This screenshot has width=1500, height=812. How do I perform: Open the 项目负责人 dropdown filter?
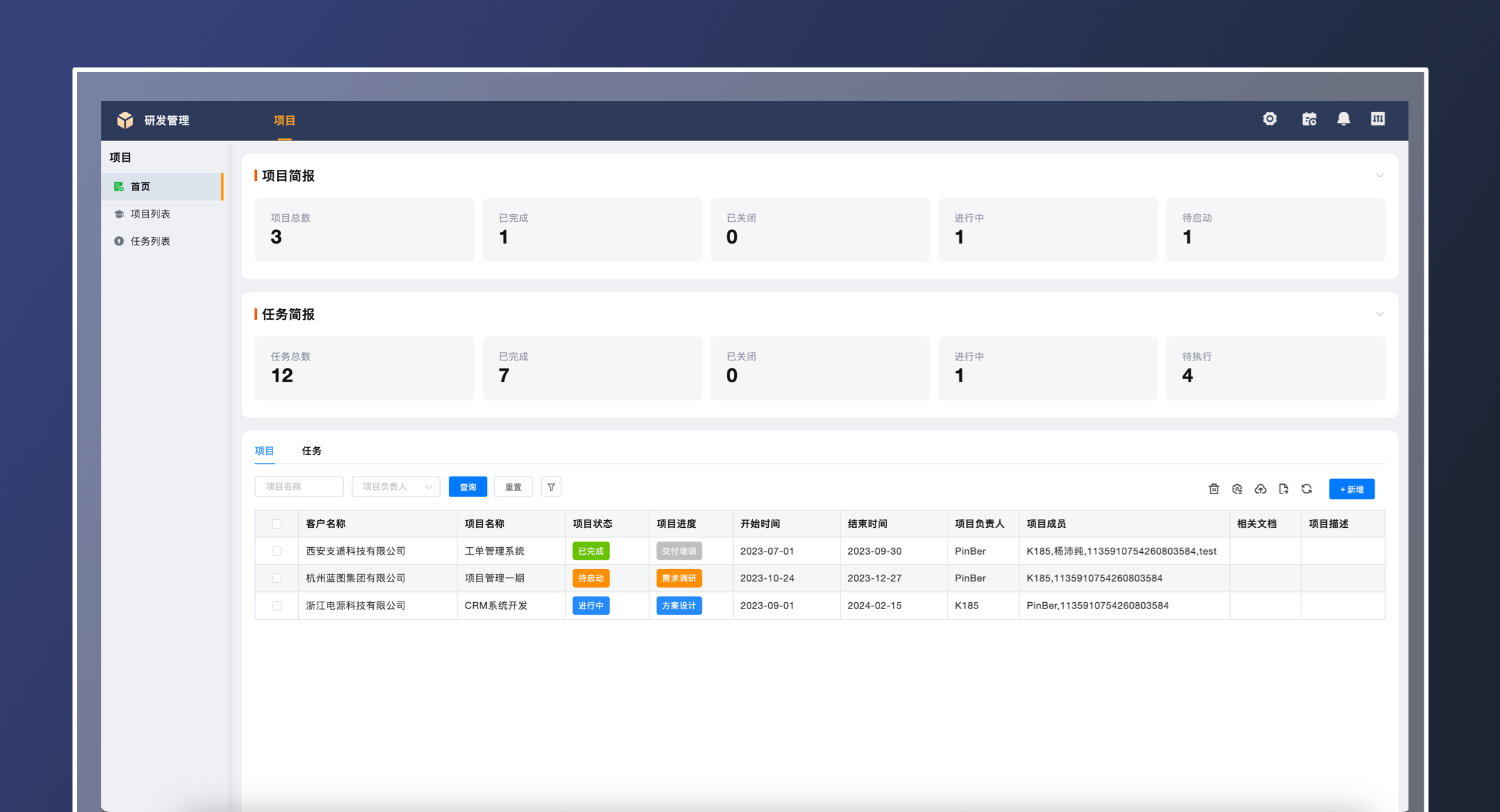396,487
